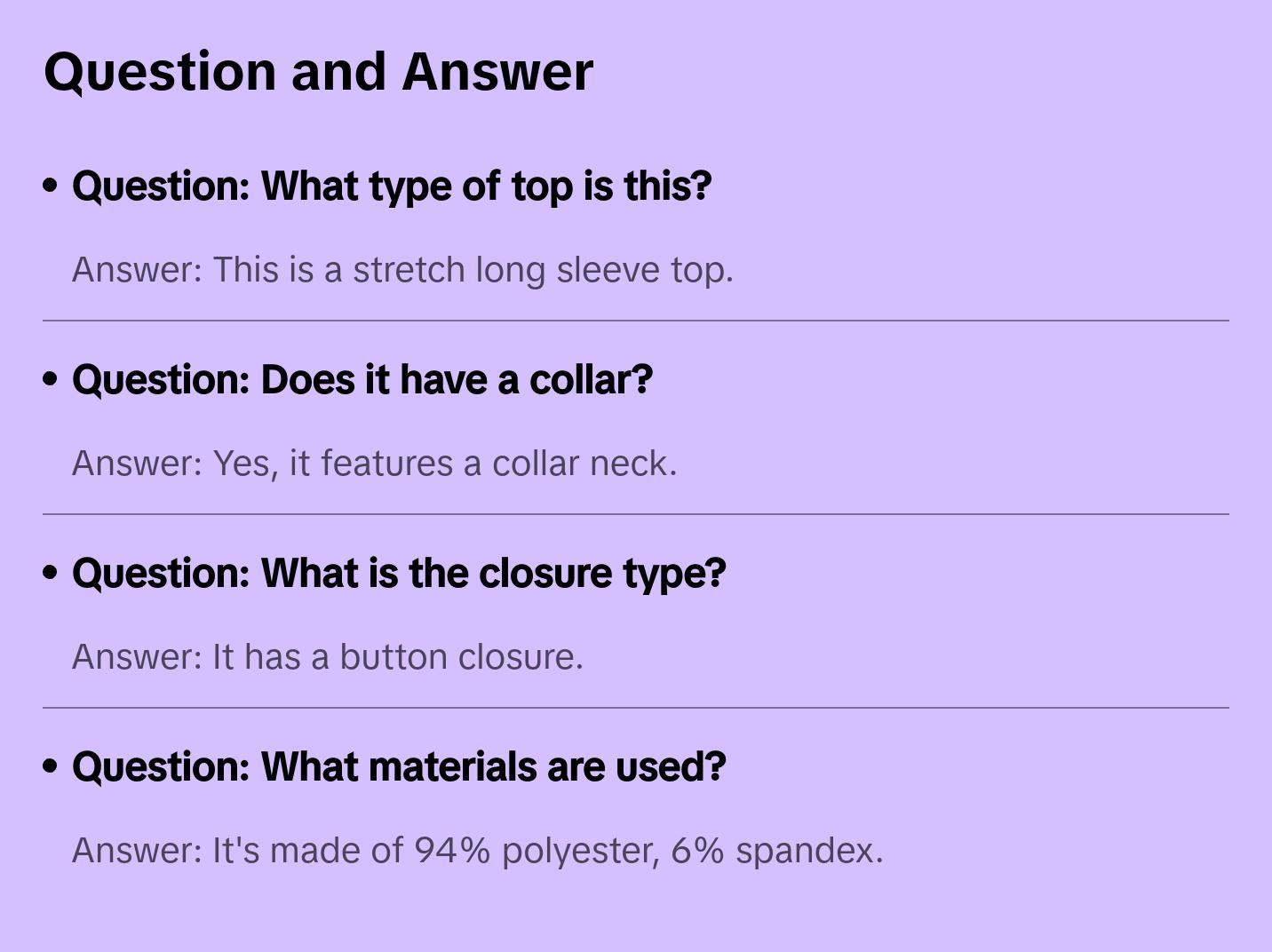Click the 'It has a button closure' answer
The height and width of the screenshot is (952, 1272).
[x=327, y=657]
